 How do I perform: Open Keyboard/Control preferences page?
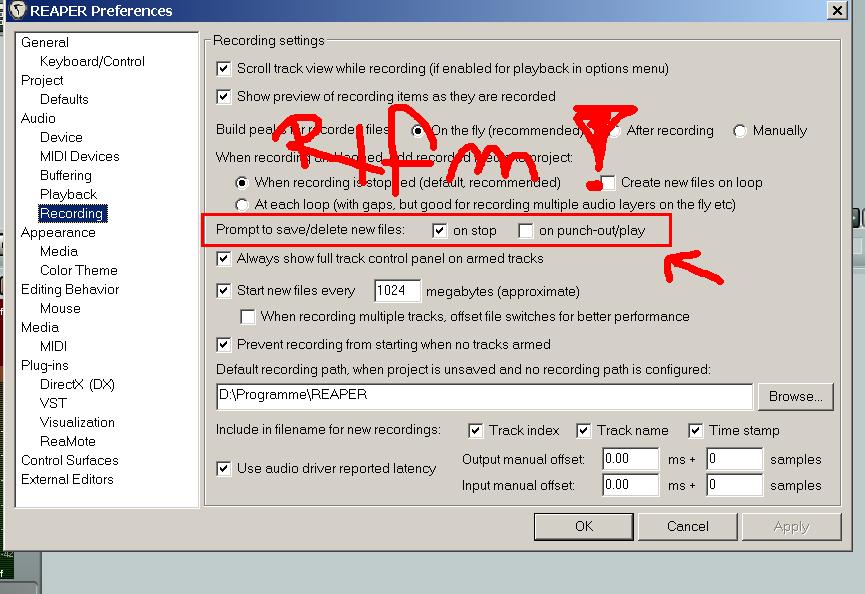coord(92,61)
